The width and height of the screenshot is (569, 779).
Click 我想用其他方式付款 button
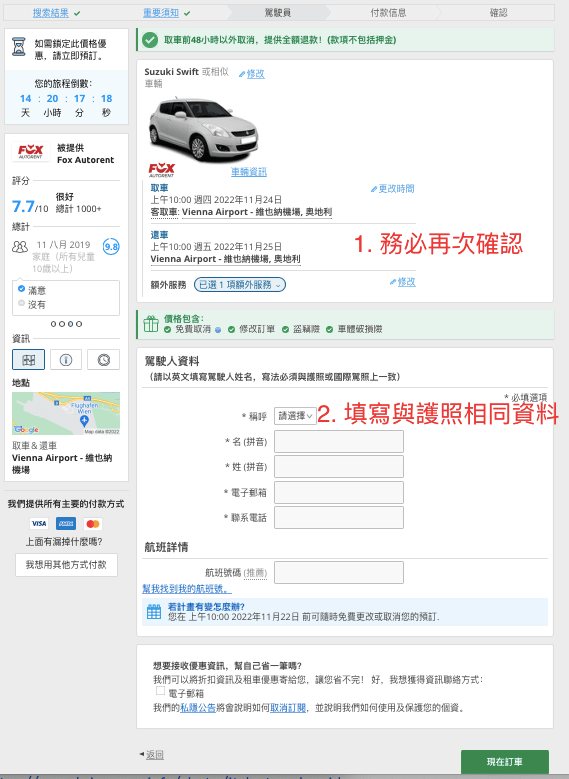point(66,565)
